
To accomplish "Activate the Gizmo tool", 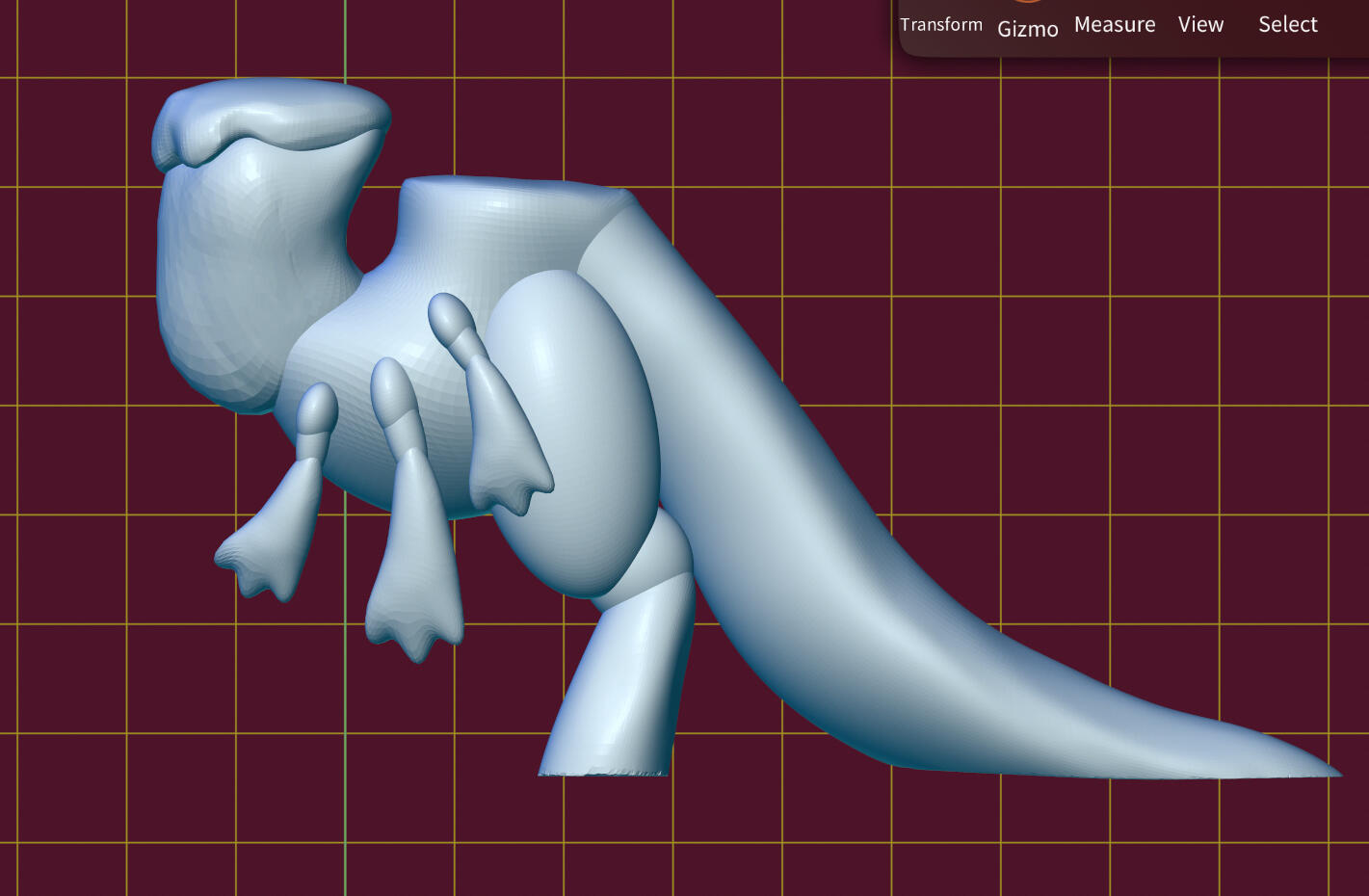I will click(x=1027, y=29).
